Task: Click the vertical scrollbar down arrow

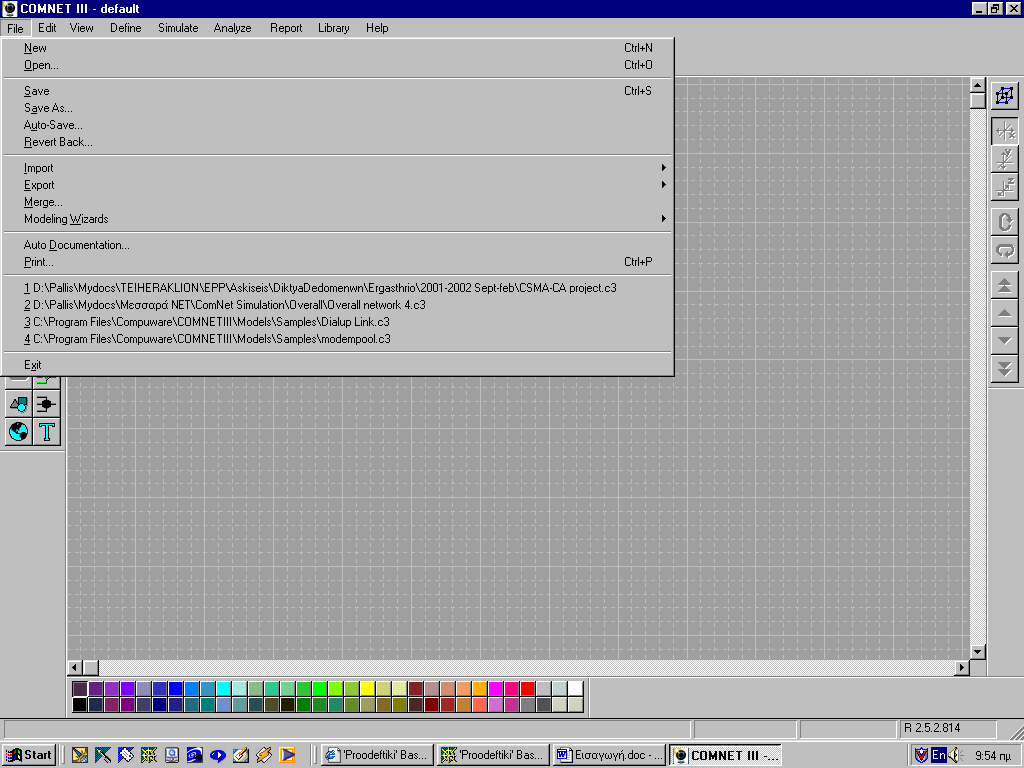Action: click(x=977, y=651)
